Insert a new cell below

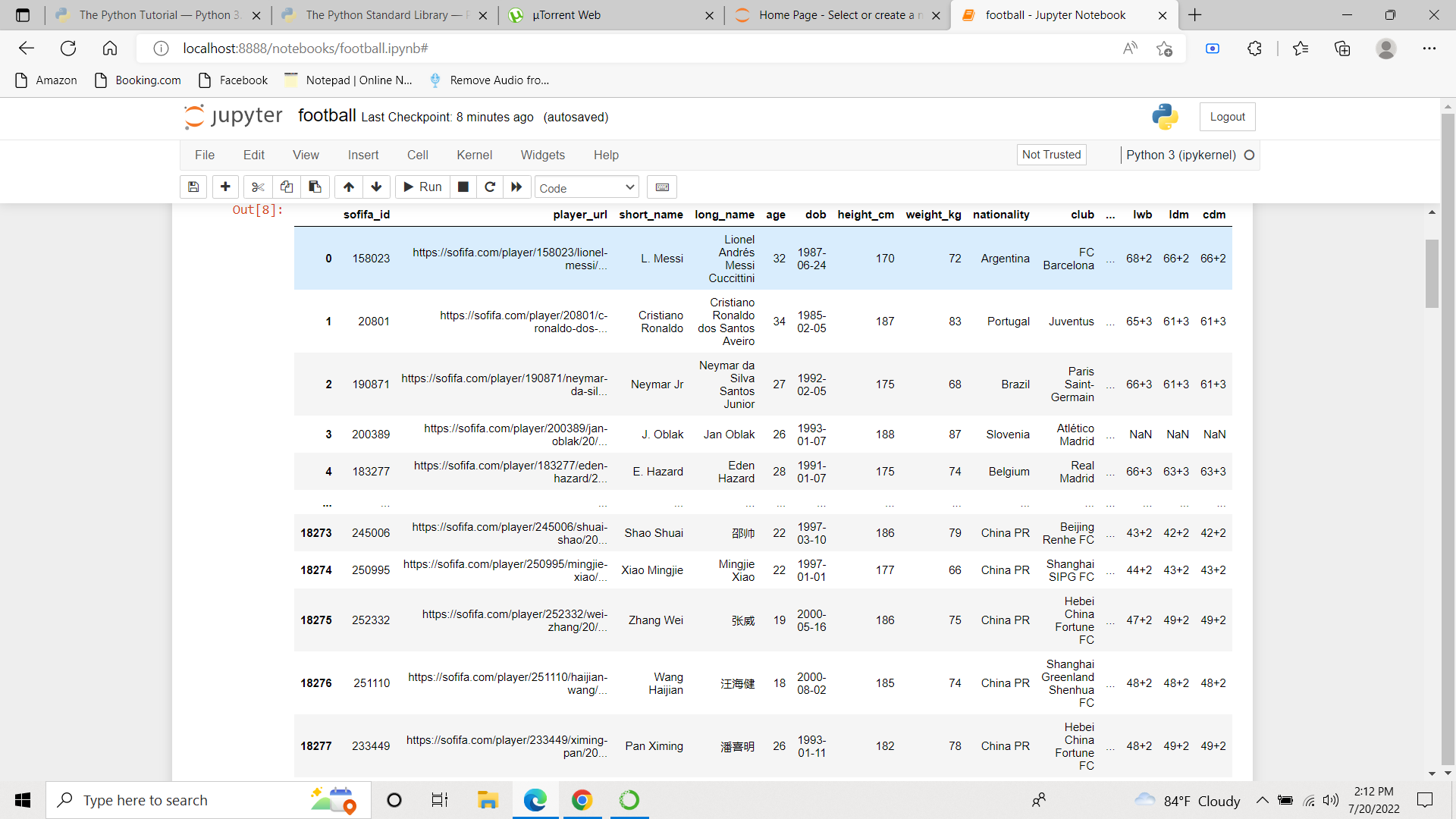(x=225, y=187)
